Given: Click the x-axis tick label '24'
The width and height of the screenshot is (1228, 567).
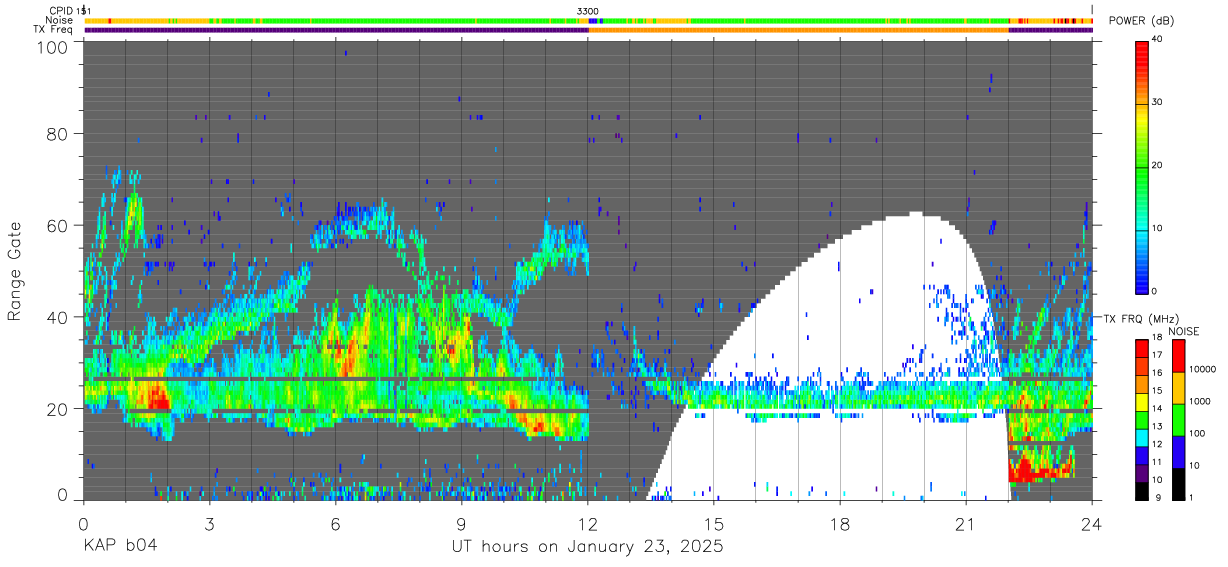Looking at the screenshot, I should click(1092, 524).
